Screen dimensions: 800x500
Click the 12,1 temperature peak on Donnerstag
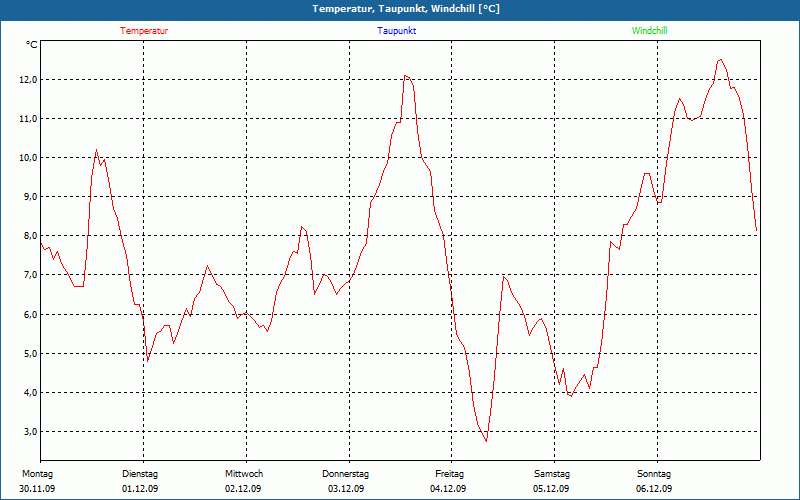click(x=405, y=76)
